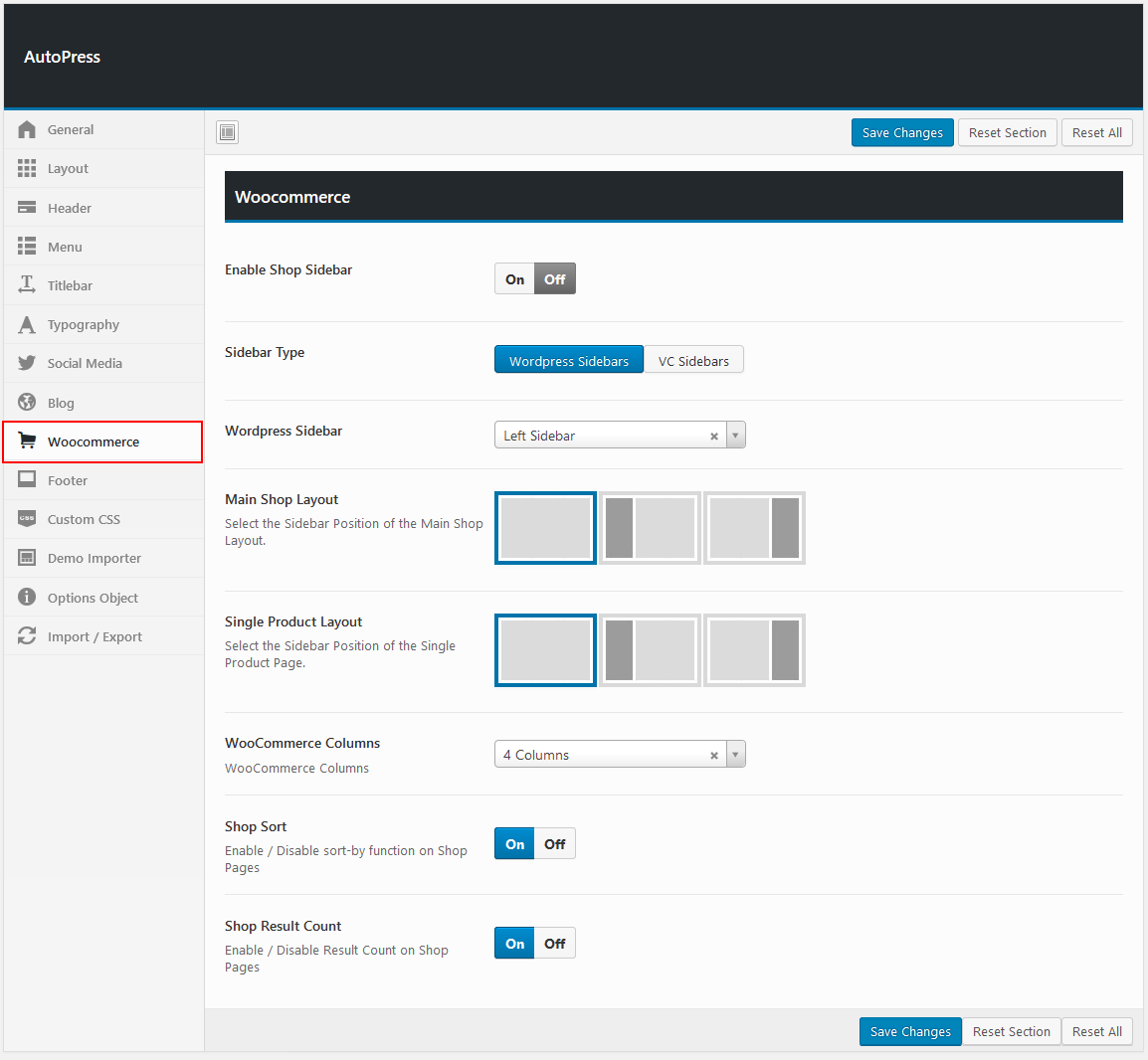Image resolution: width=1148 pixels, height=1060 pixels.
Task: Open the Blog settings section
Action: pos(103,402)
